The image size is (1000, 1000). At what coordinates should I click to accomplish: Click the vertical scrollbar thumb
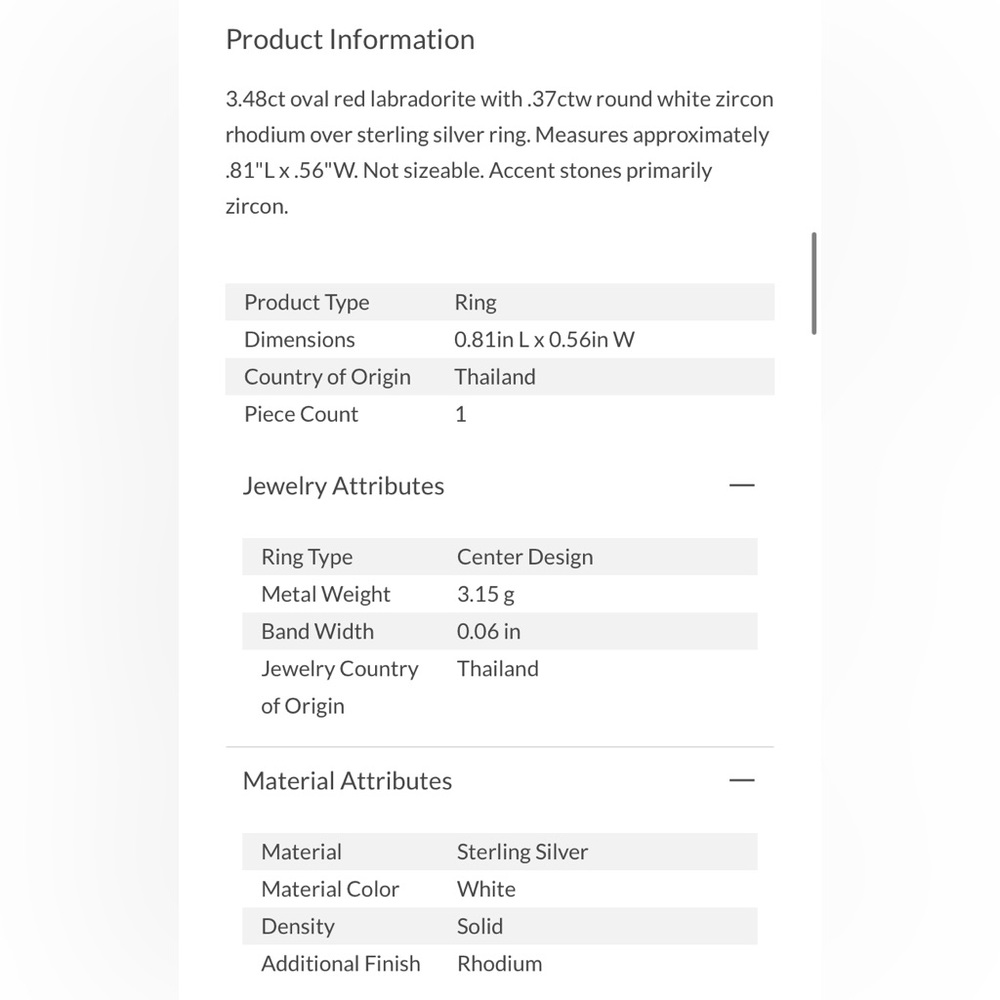click(814, 283)
